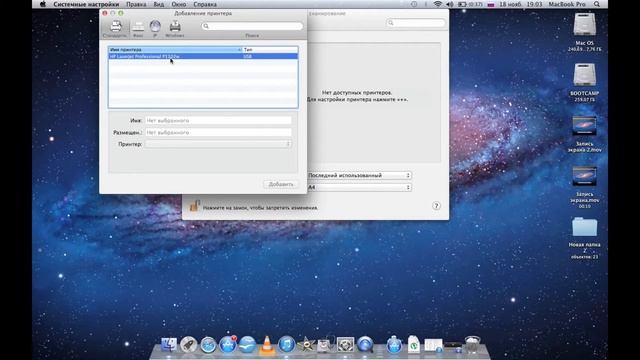Launch VLC cone icon in the Dock
The height and width of the screenshot is (360, 640).
coord(267,345)
